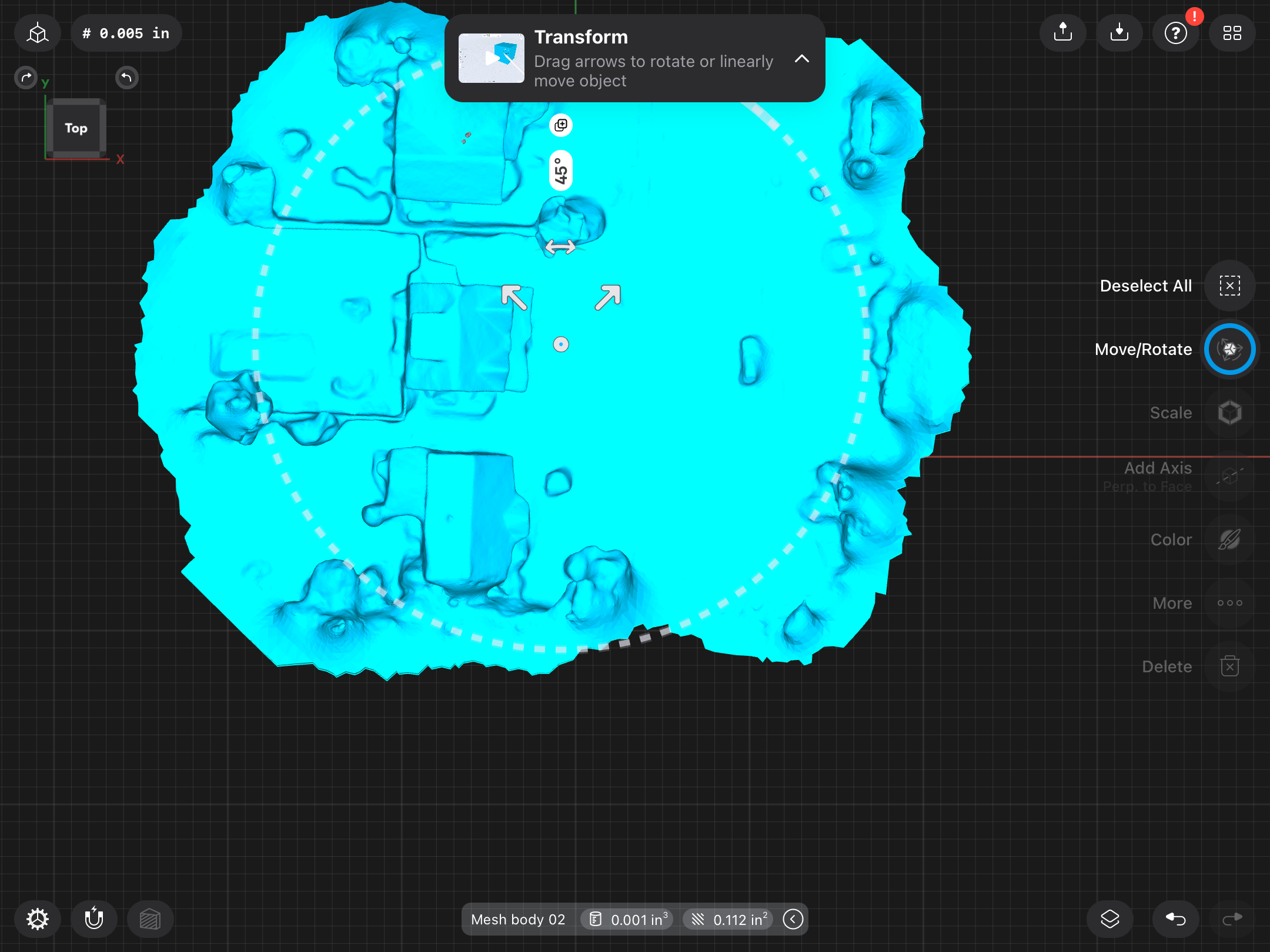The height and width of the screenshot is (952, 1270).
Task: Click the export share icon
Action: [x=1062, y=33]
